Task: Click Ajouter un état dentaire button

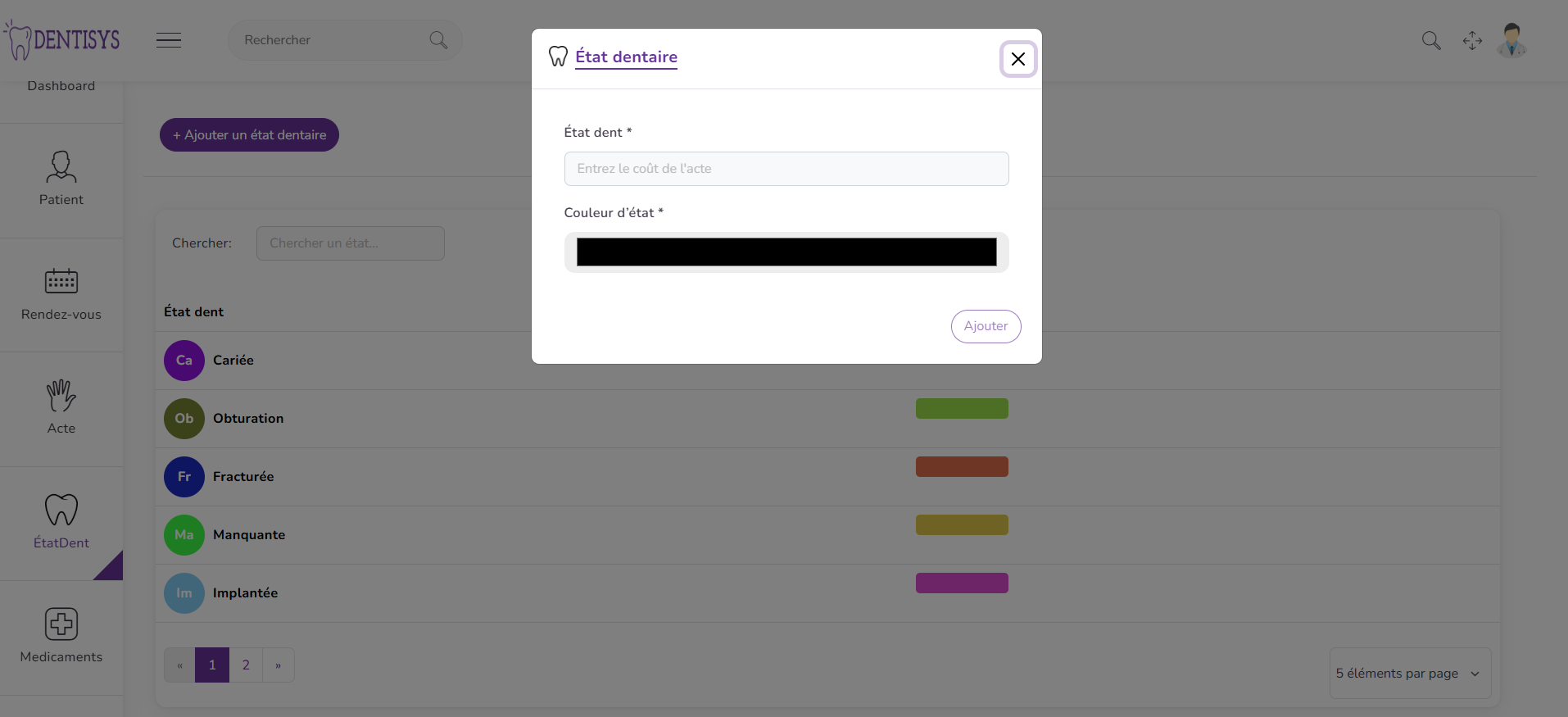Action: [x=249, y=135]
